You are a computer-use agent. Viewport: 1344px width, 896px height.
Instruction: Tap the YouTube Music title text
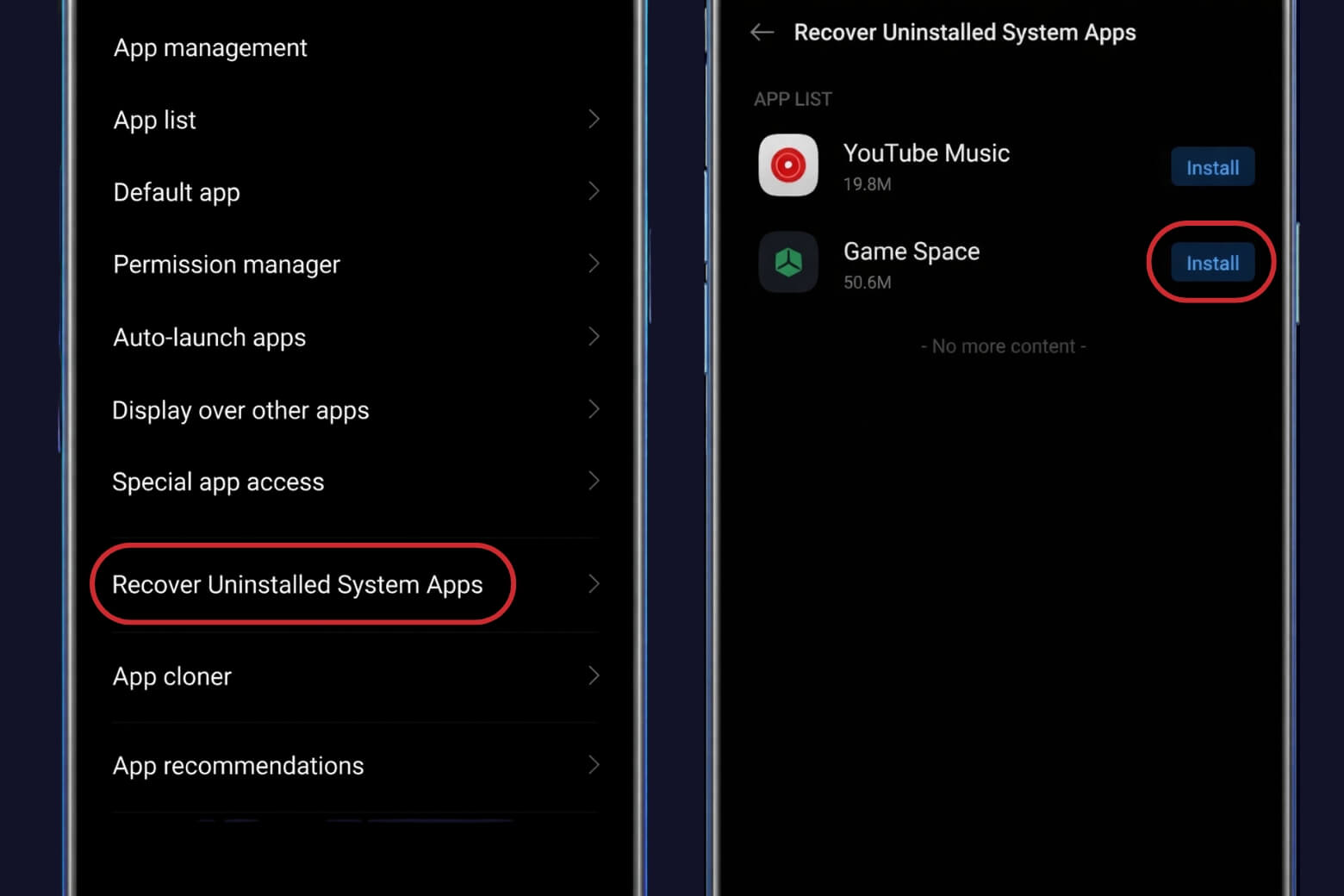926,153
